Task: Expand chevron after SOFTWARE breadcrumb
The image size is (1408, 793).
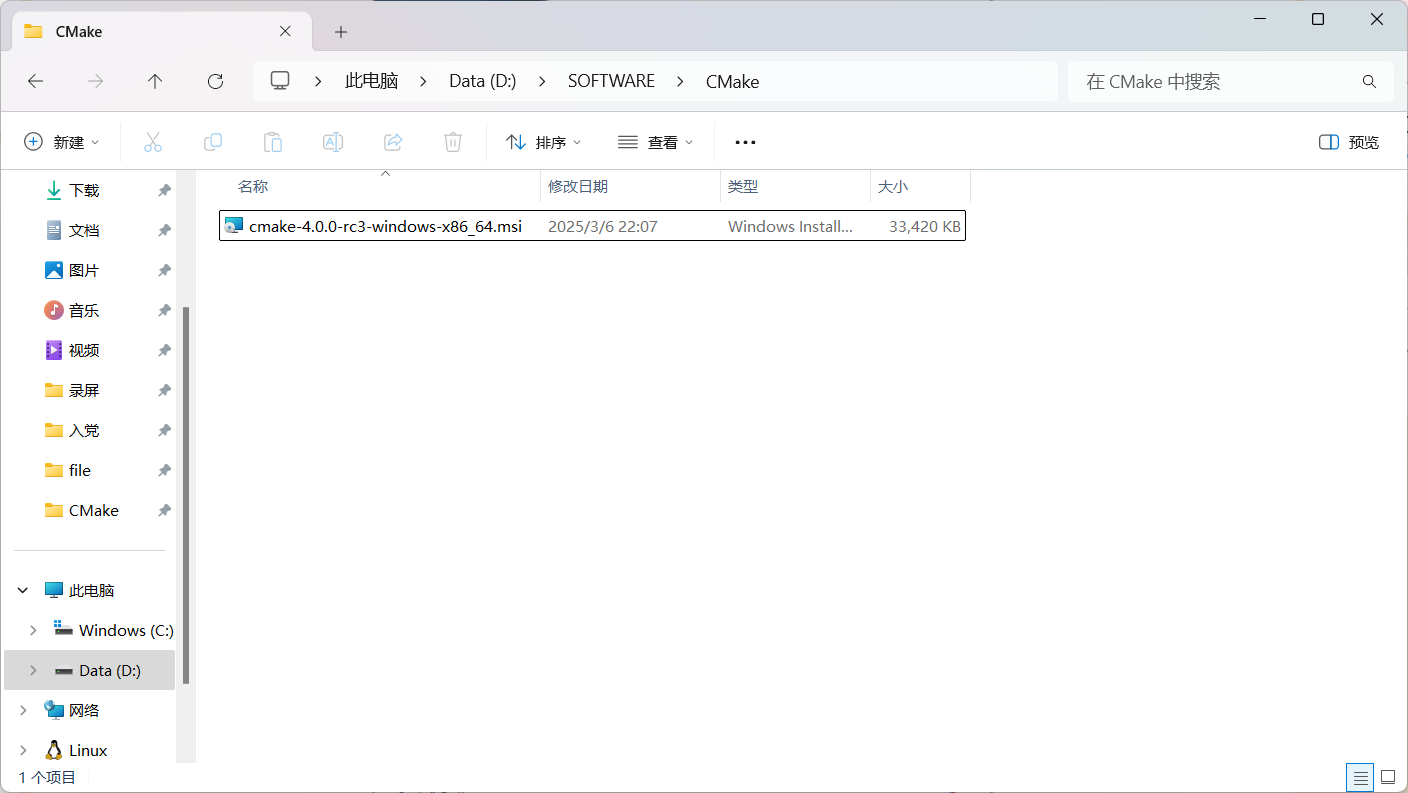Action: [680, 82]
